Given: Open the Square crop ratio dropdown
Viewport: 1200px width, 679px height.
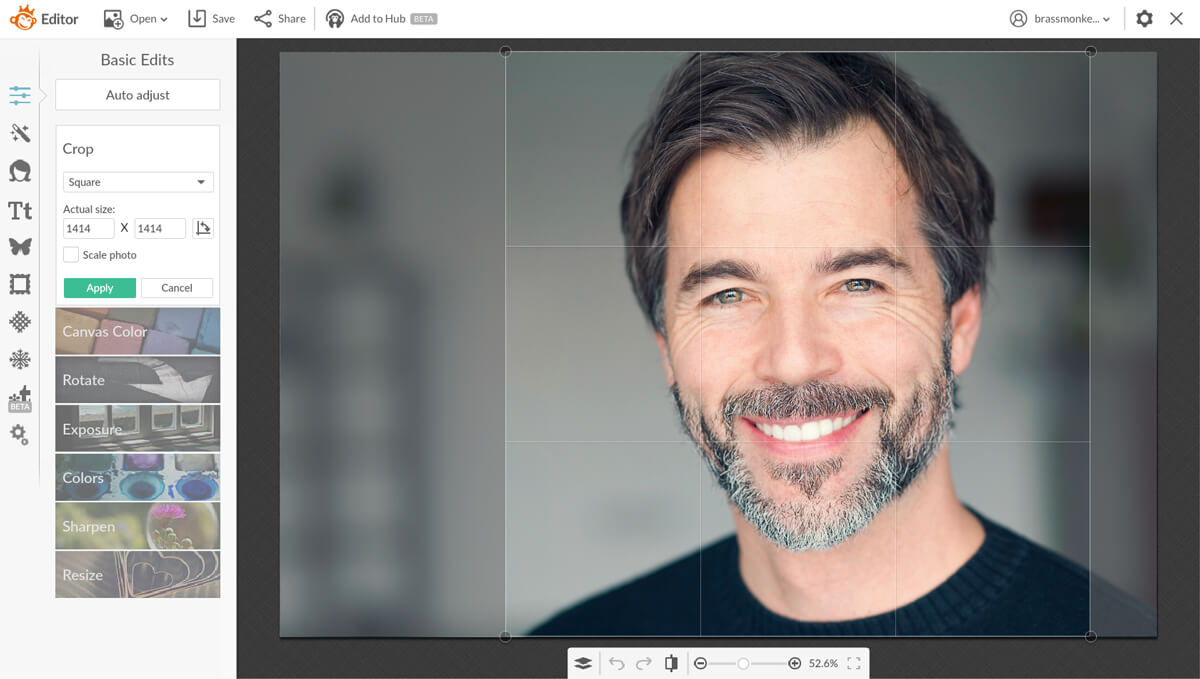Looking at the screenshot, I should pyautogui.click(x=137, y=182).
